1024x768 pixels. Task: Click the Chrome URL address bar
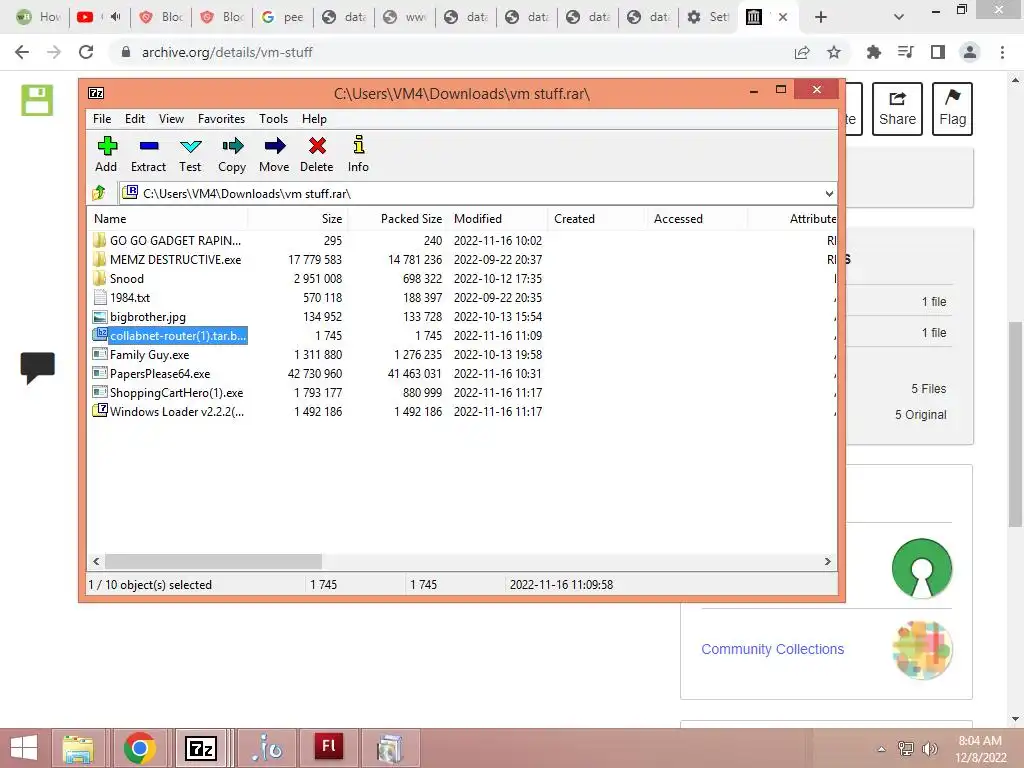point(451,52)
